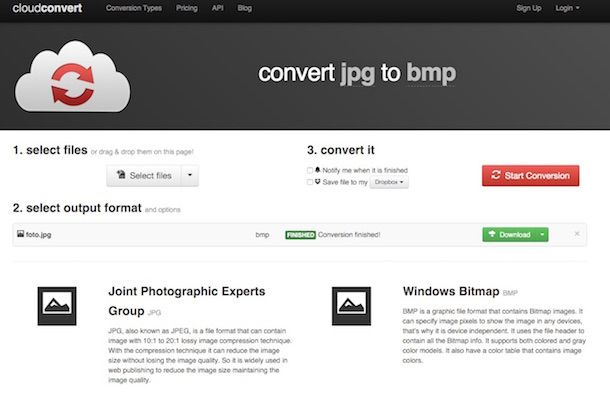Click the Joint Photographic Experts Group heading
This screenshot has width=610, height=402.
[187, 301]
